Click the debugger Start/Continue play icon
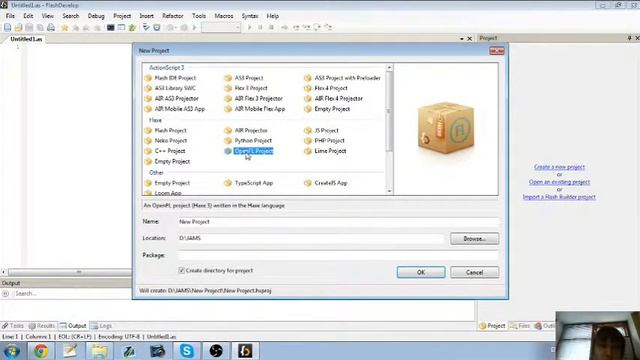The image size is (640, 360). tap(249, 27)
